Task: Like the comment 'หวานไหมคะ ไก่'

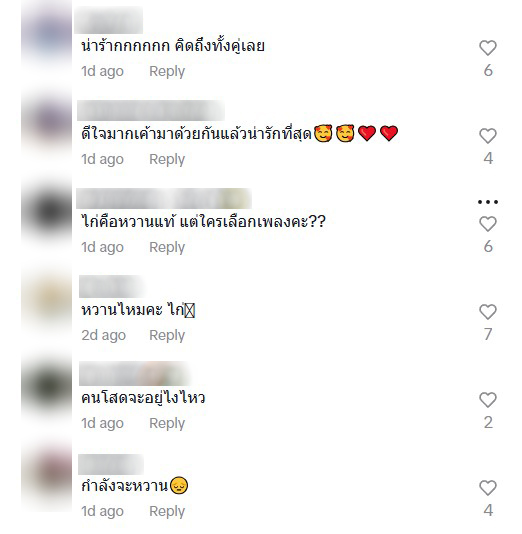Action: (x=488, y=312)
